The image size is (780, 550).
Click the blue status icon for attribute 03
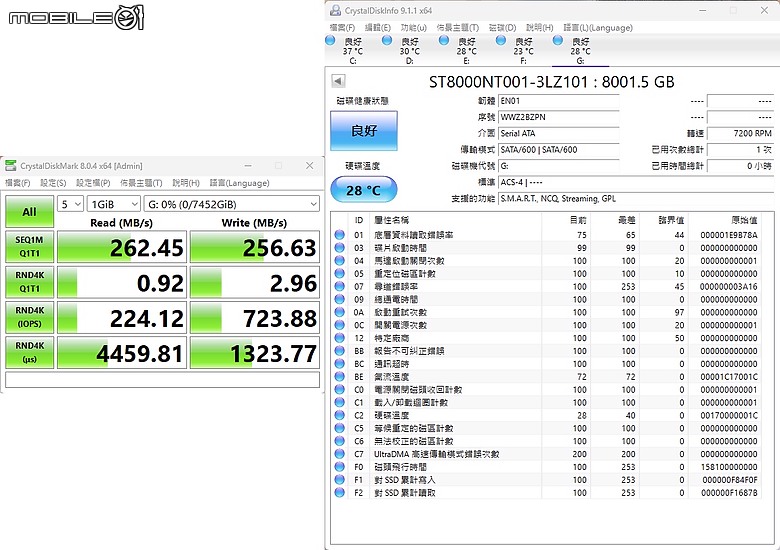click(340, 248)
